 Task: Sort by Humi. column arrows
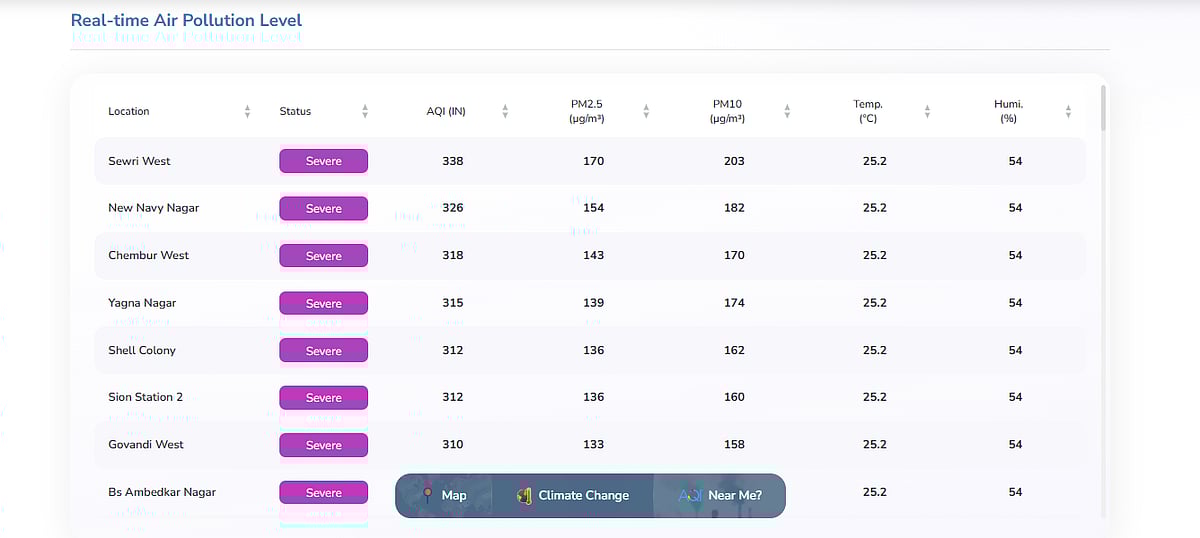pyautogui.click(x=1068, y=111)
